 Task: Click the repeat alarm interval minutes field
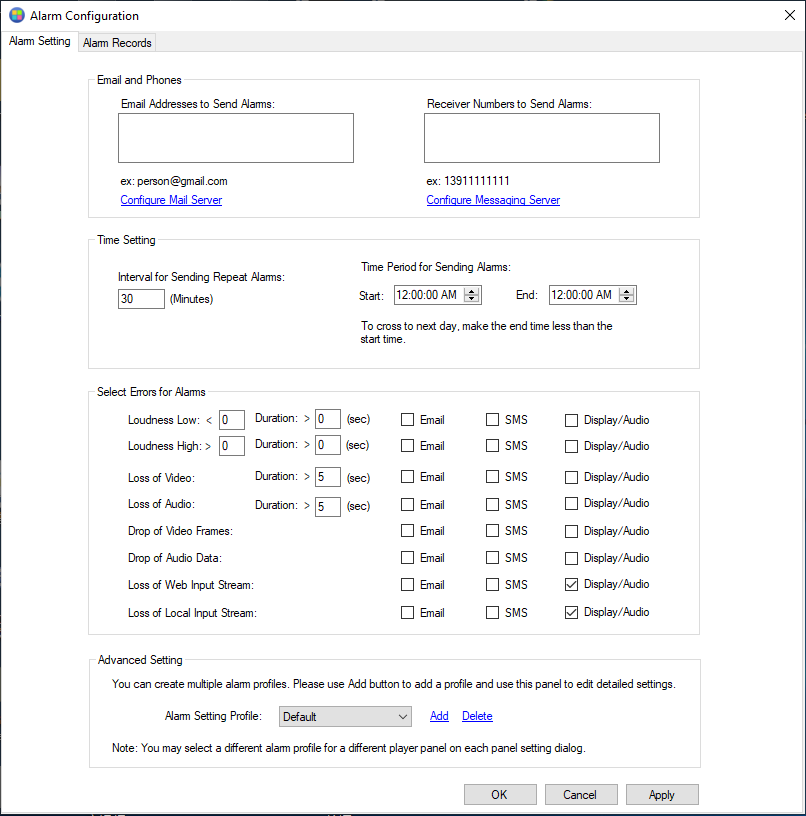[x=141, y=299]
